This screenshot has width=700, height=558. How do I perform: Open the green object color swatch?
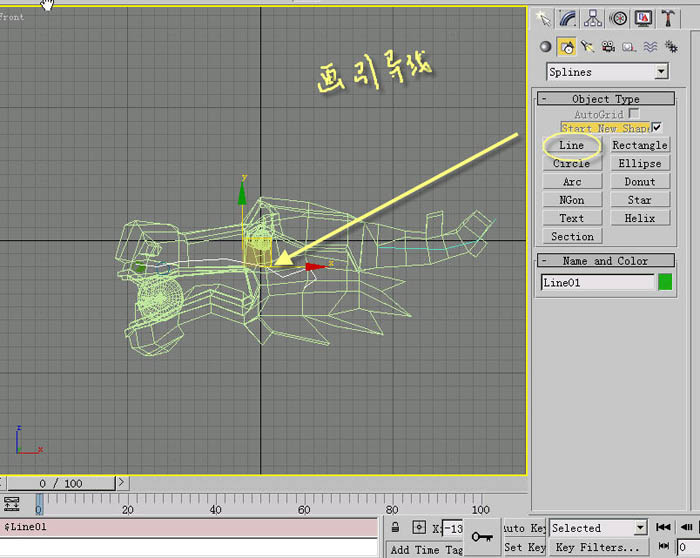click(665, 282)
